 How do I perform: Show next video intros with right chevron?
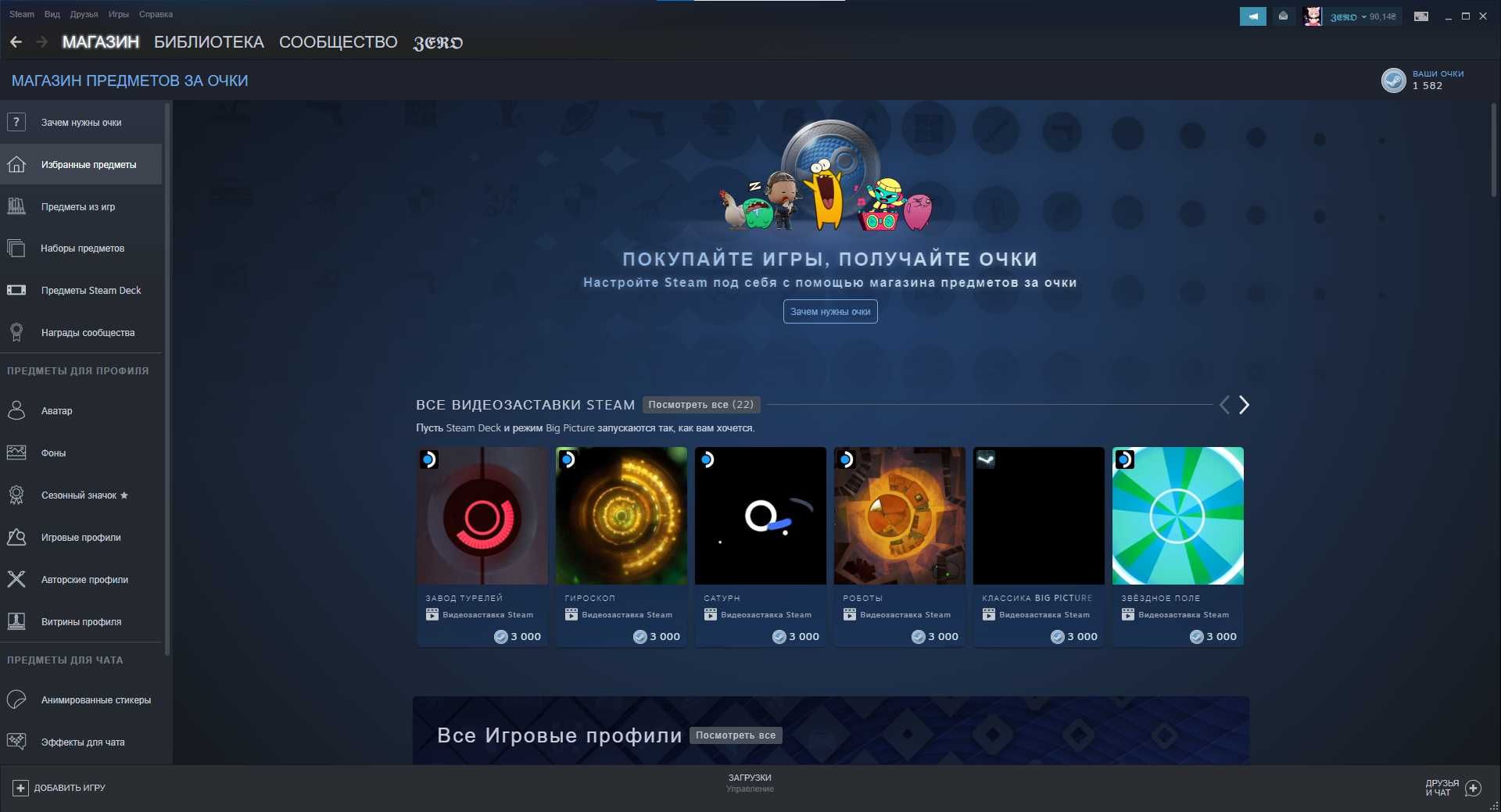pyautogui.click(x=1244, y=405)
